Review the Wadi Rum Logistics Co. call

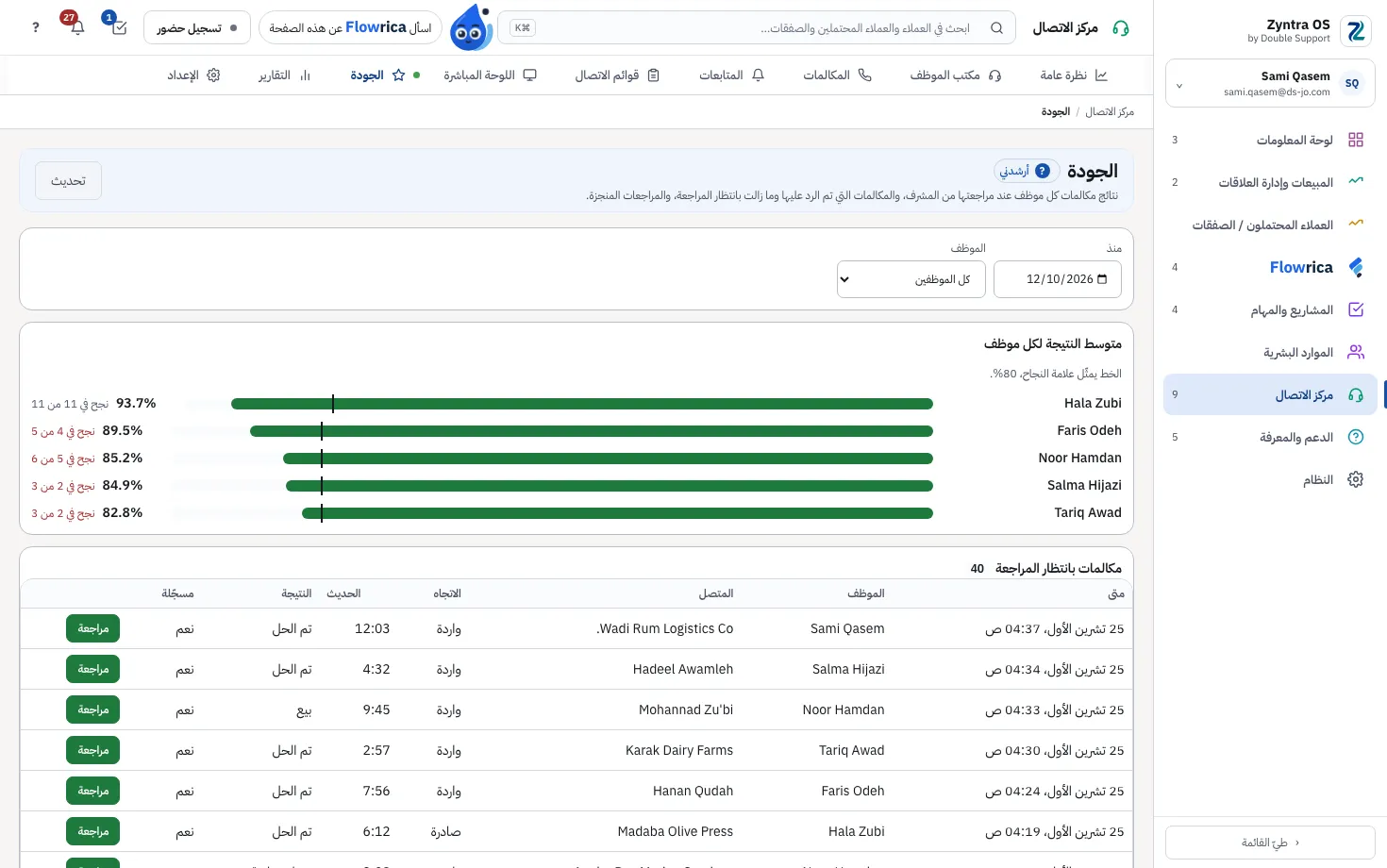click(92, 628)
